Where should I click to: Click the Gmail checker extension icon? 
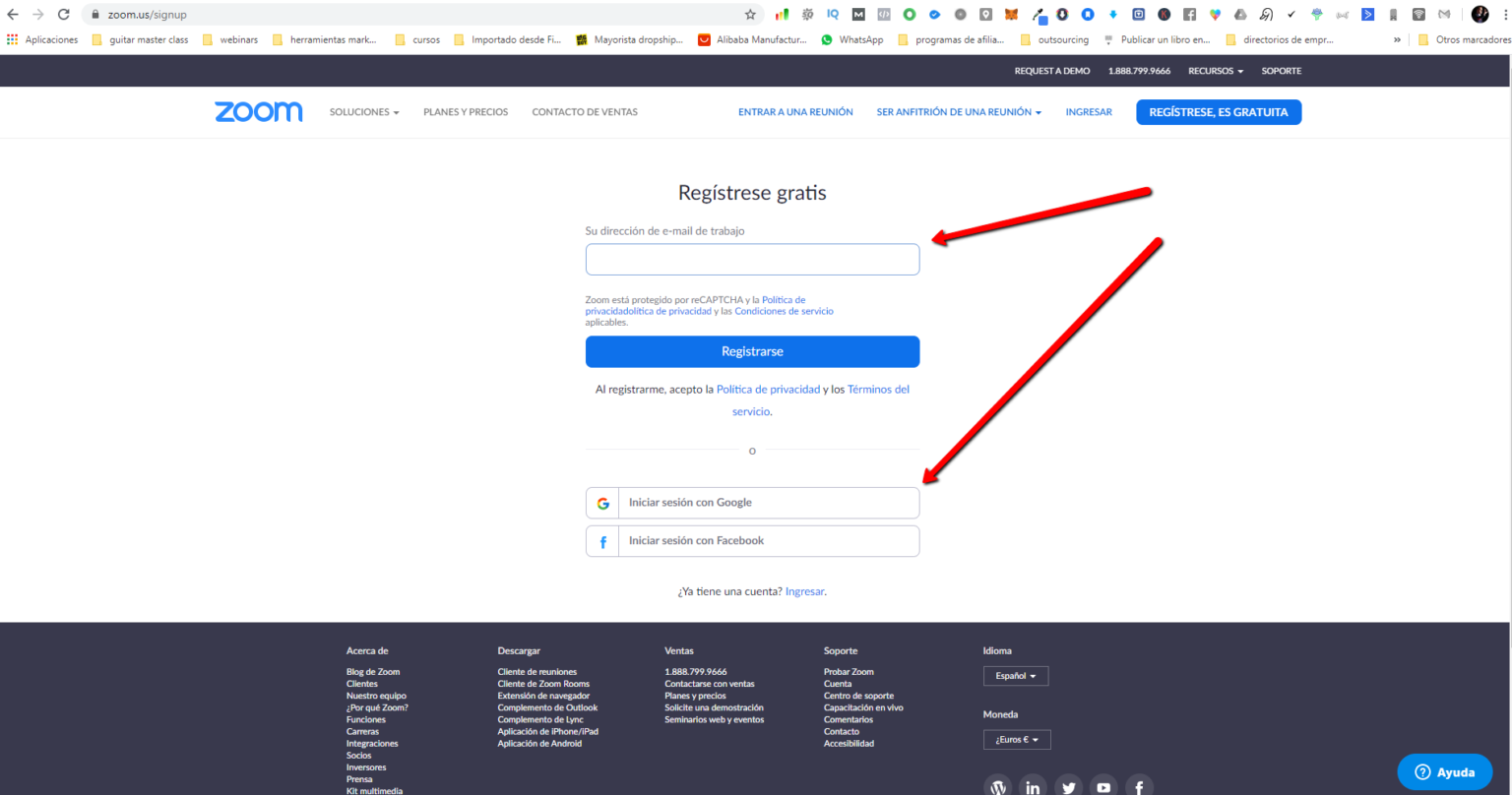(1444, 15)
